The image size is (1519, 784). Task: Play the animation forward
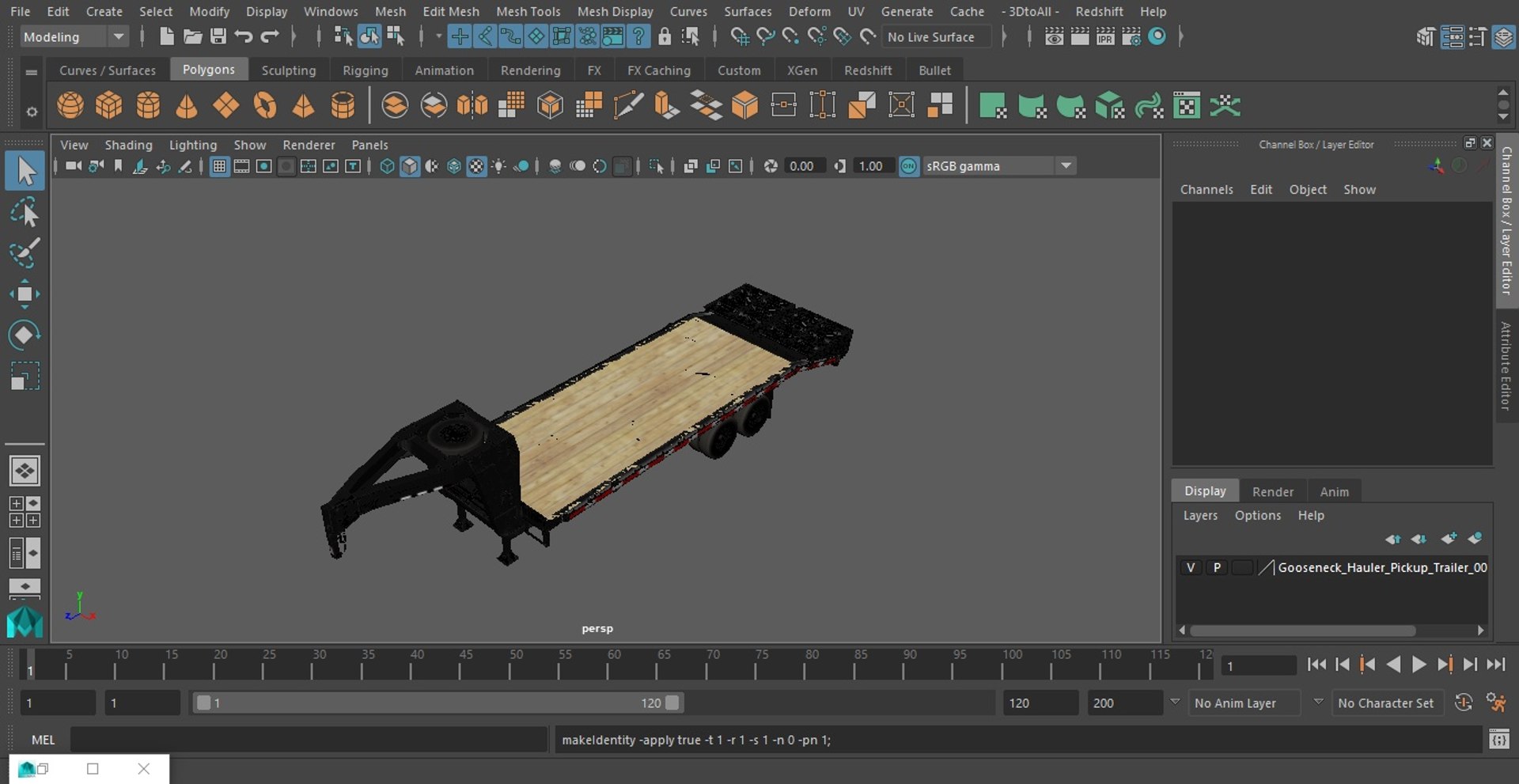pyautogui.click(x=1419, y=665)
